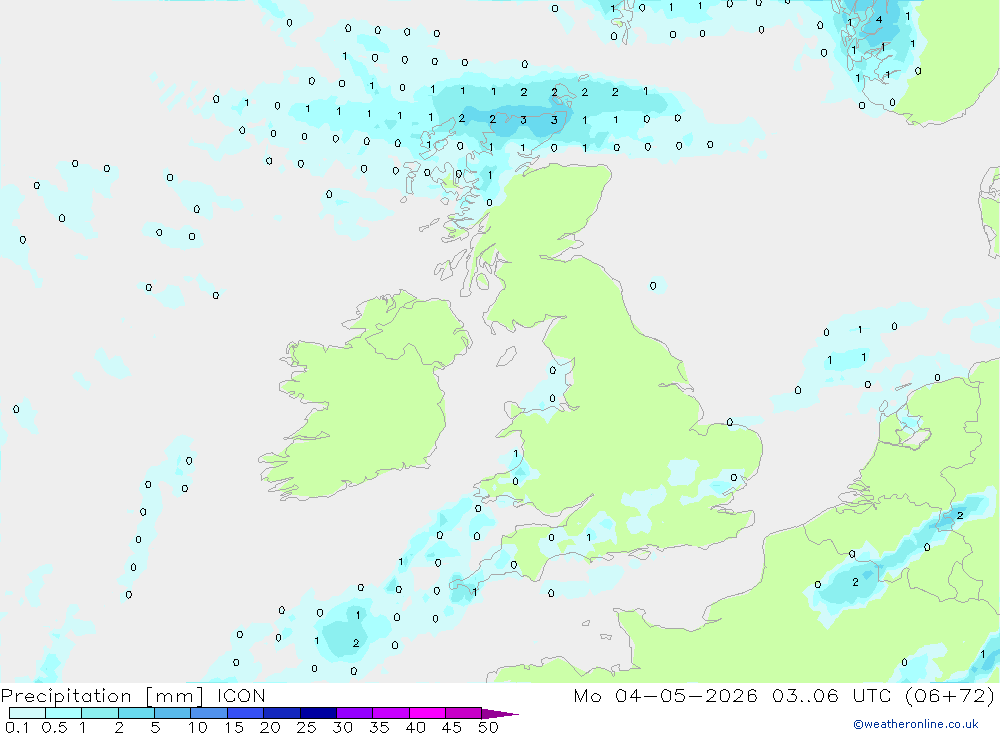Select the 0.5–1 mm legend swatch
The height and width of the screenshot is (733, 1000).
tap(63, 713)
